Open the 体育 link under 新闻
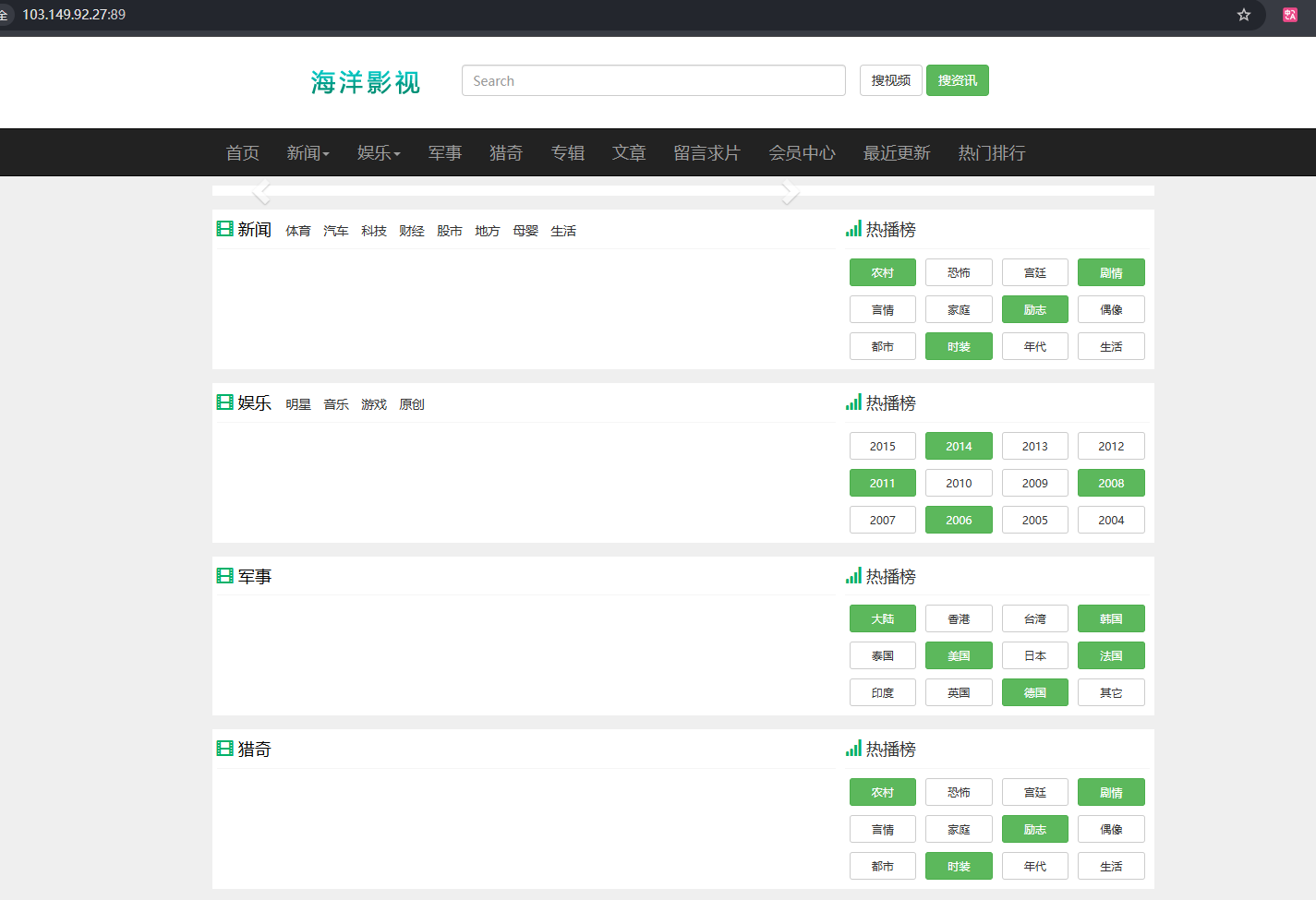 coord(297,231)
